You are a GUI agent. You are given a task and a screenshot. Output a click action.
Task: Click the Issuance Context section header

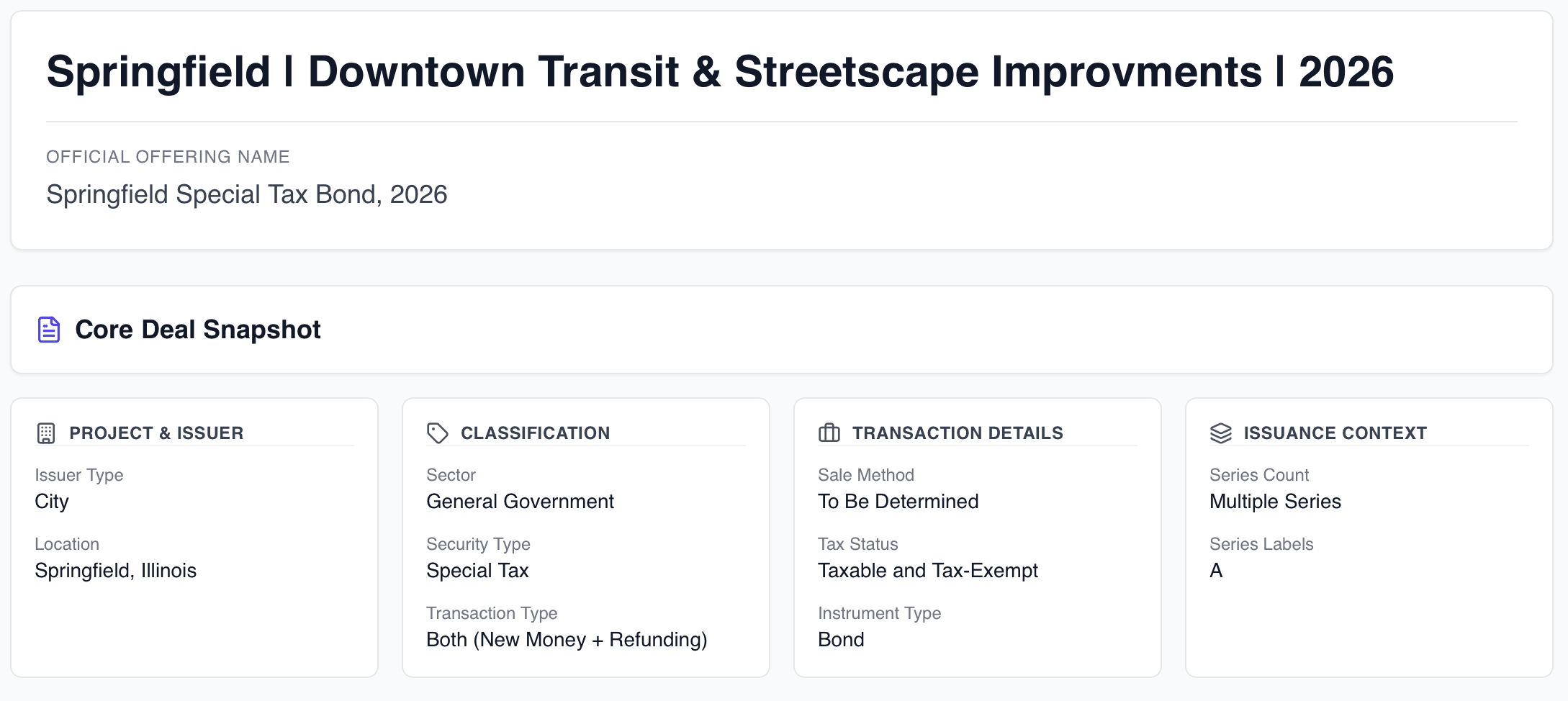tap(1335, 433)
